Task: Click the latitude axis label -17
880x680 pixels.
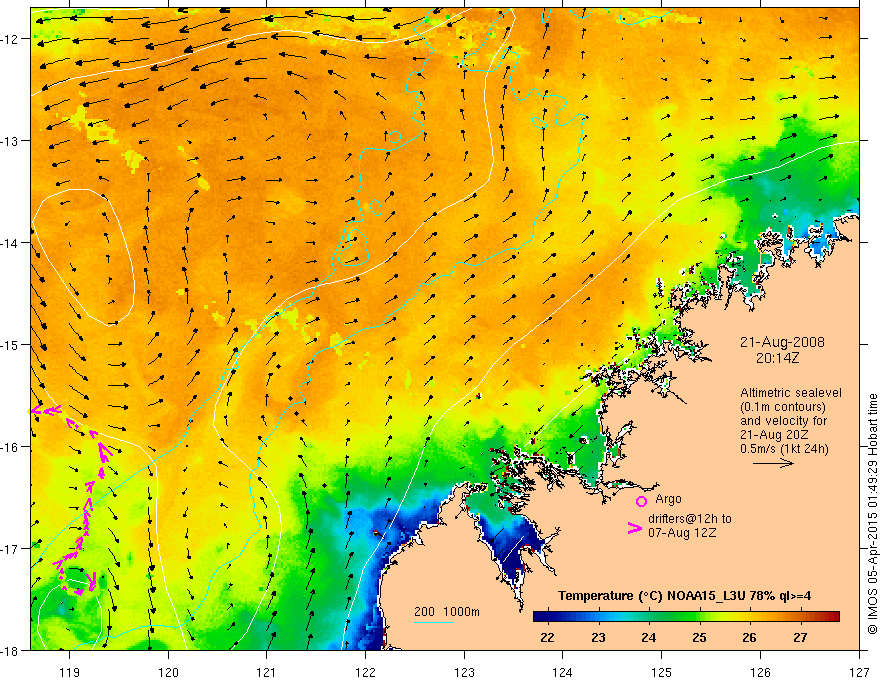Action: pos(11,549)
